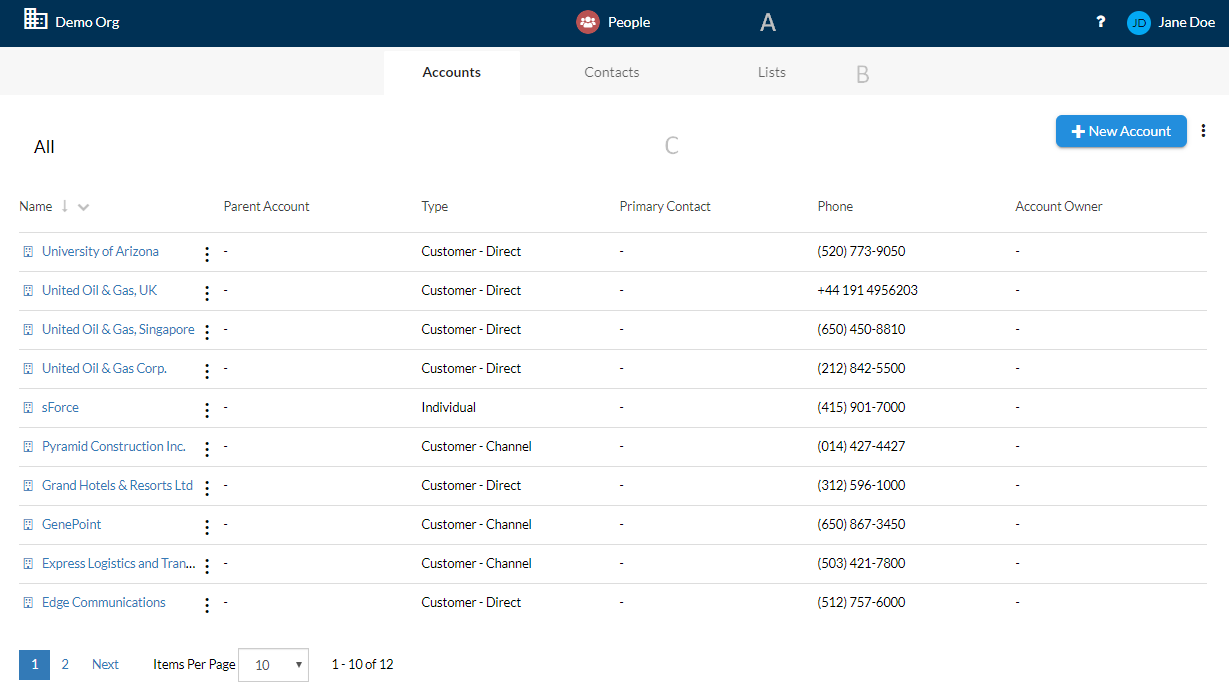Open row menu for United Oil & Gas Corp.
The width and height of the screenshot is (1229, 700).
pos(207,371)
